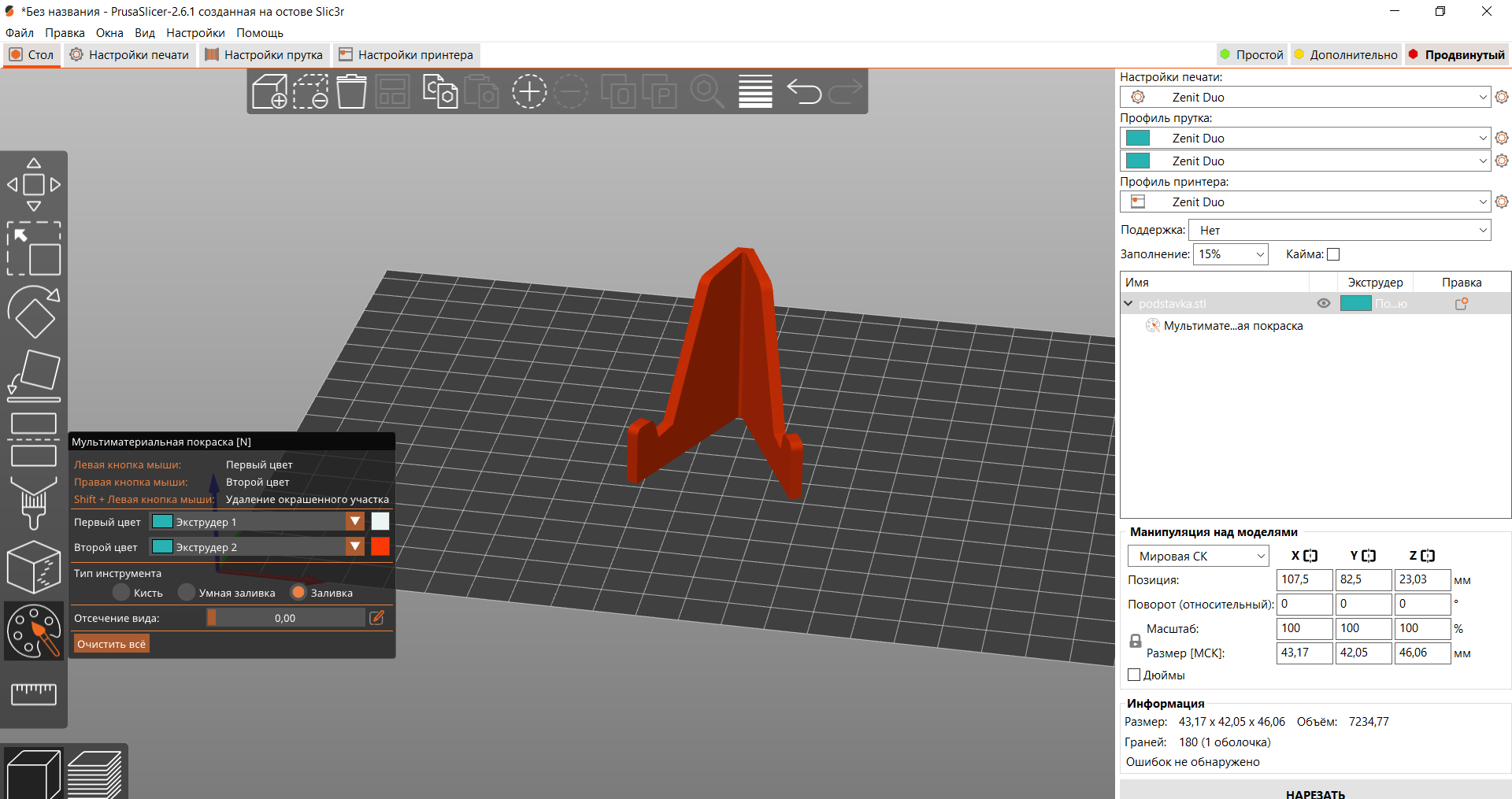1512x799 pixels.
Task: Toggle visibility eye for podstavka.stl
Action: pyautogui.click(x=1324, y=303)
